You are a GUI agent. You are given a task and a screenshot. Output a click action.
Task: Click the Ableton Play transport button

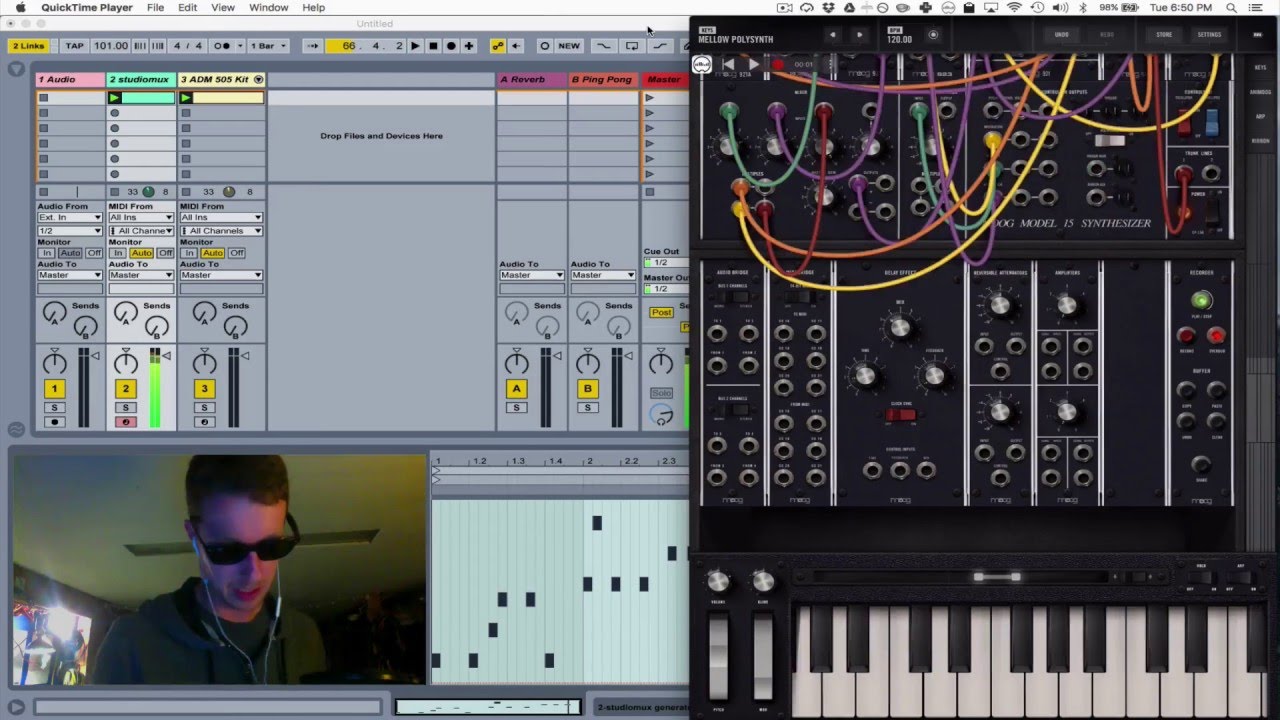(x=415, y=46)
